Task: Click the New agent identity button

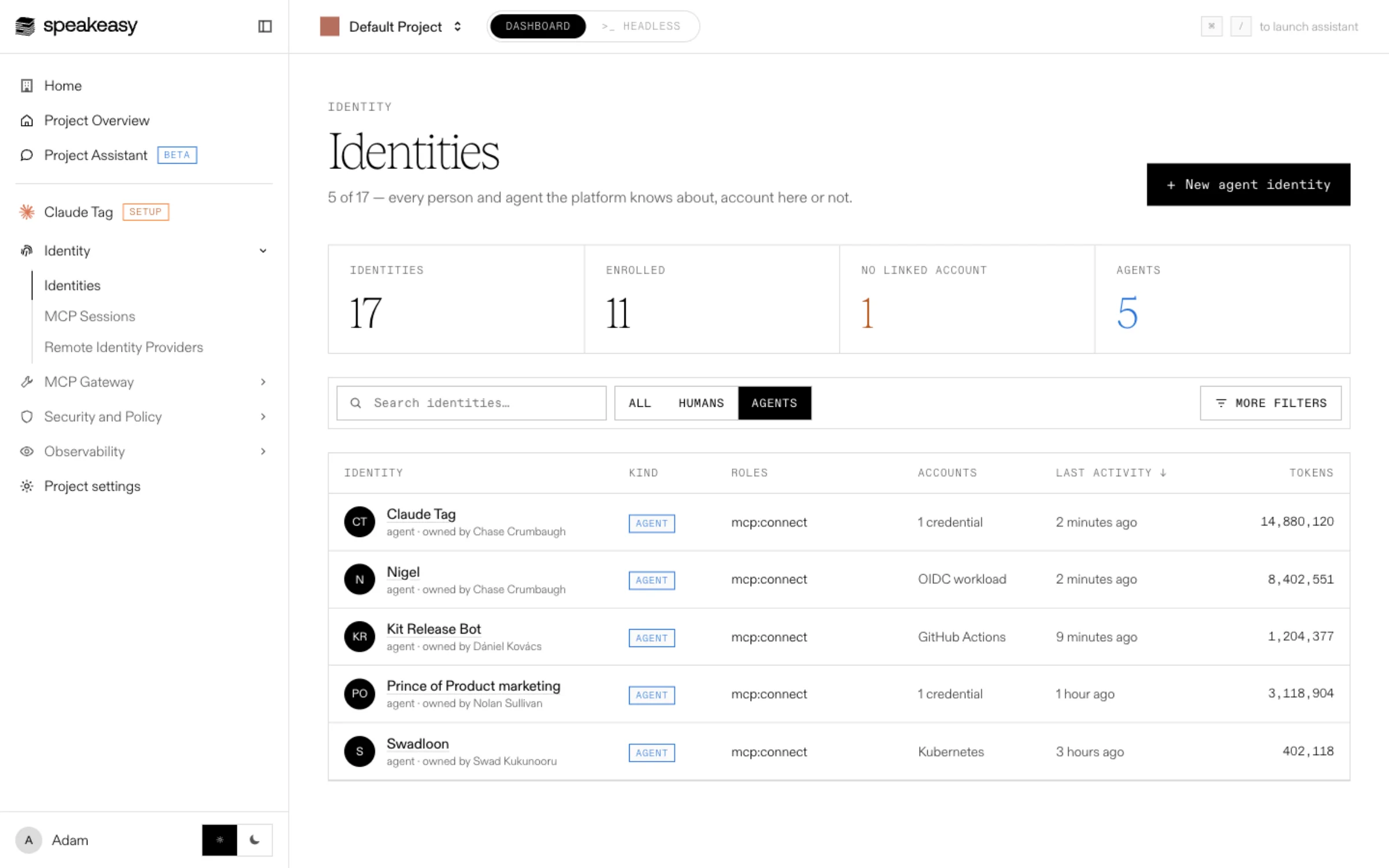Action: coord(1248,185)
